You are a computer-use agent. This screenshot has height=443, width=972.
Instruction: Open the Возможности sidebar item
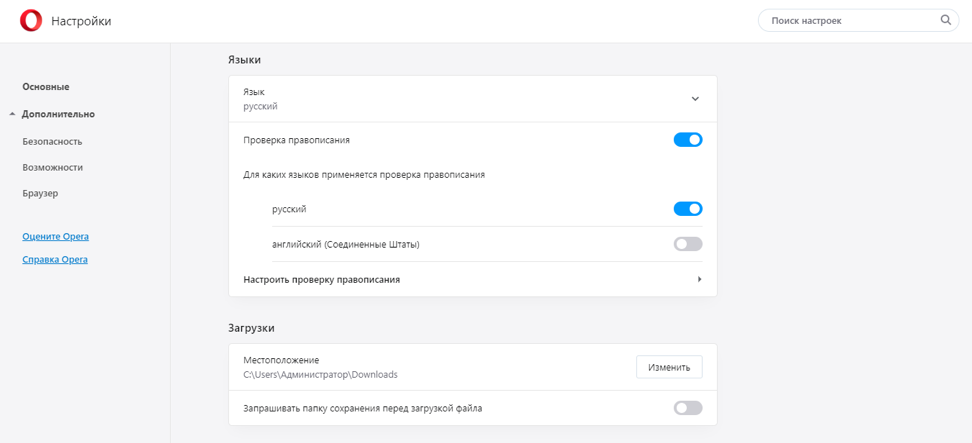tap(52, 167)
